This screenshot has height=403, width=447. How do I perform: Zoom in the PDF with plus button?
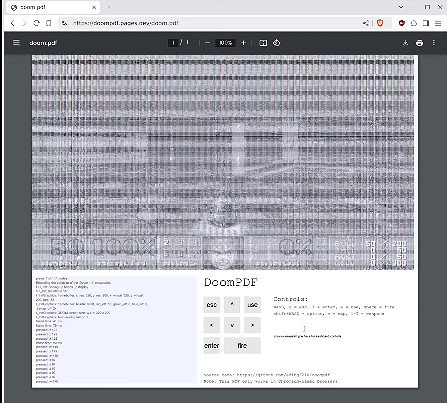pyautogui.click(x=243, y=43)
